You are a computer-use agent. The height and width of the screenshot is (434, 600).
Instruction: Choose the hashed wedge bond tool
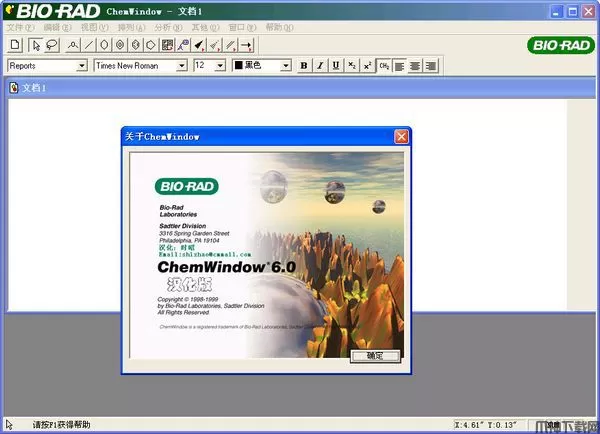215,45
